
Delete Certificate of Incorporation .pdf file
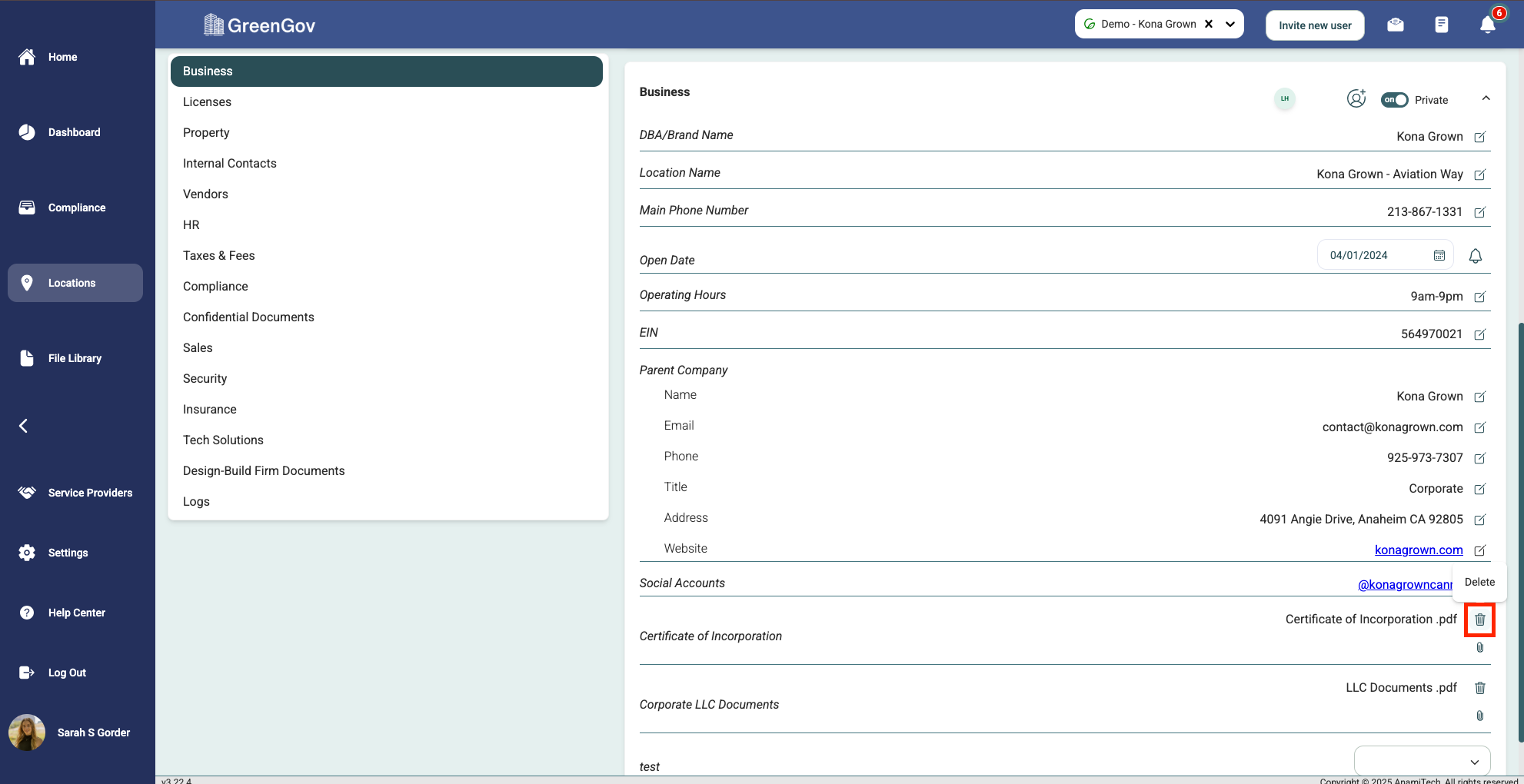[1479, 620]
